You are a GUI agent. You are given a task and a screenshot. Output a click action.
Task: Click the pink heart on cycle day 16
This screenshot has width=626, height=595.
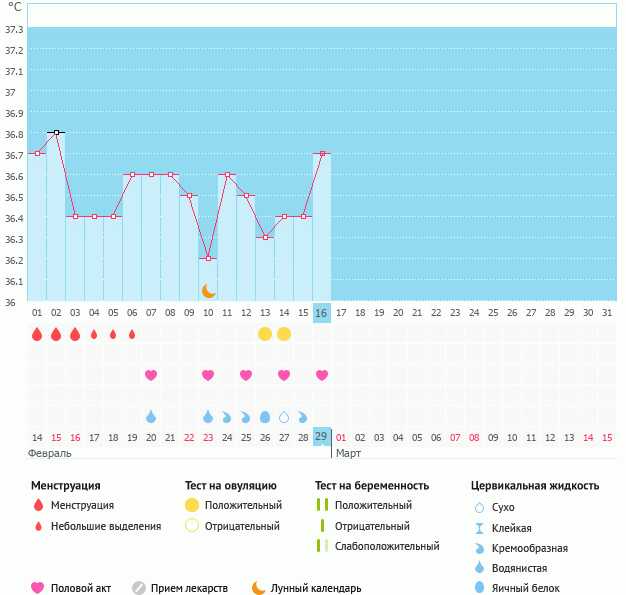click(x=322, y=375)
